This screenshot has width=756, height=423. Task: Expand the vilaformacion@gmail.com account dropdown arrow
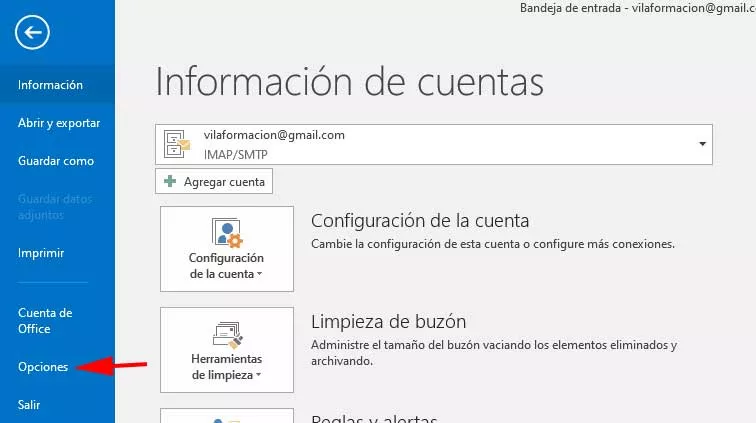(x=702, y=144)
